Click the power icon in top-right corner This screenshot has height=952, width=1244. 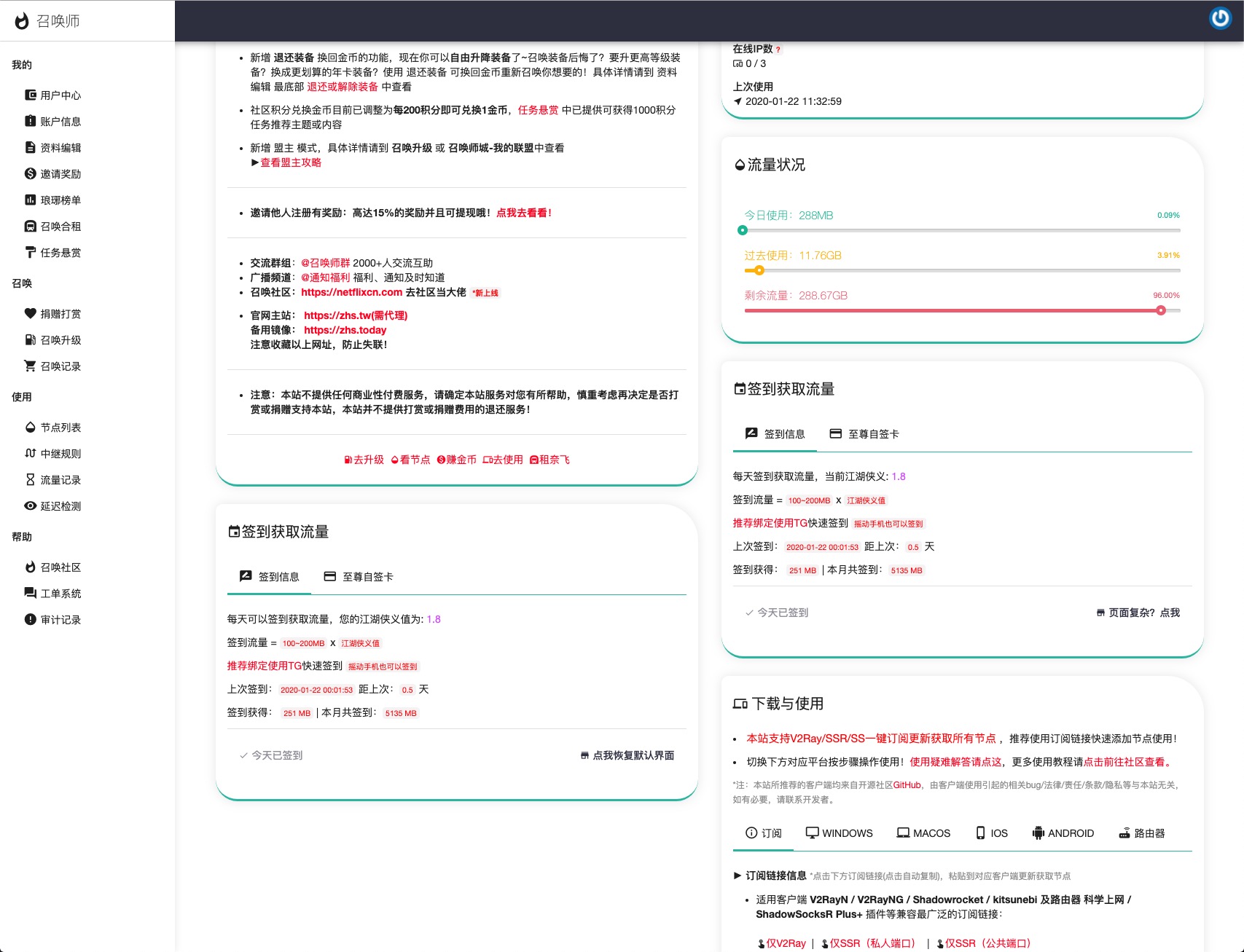1220,18
